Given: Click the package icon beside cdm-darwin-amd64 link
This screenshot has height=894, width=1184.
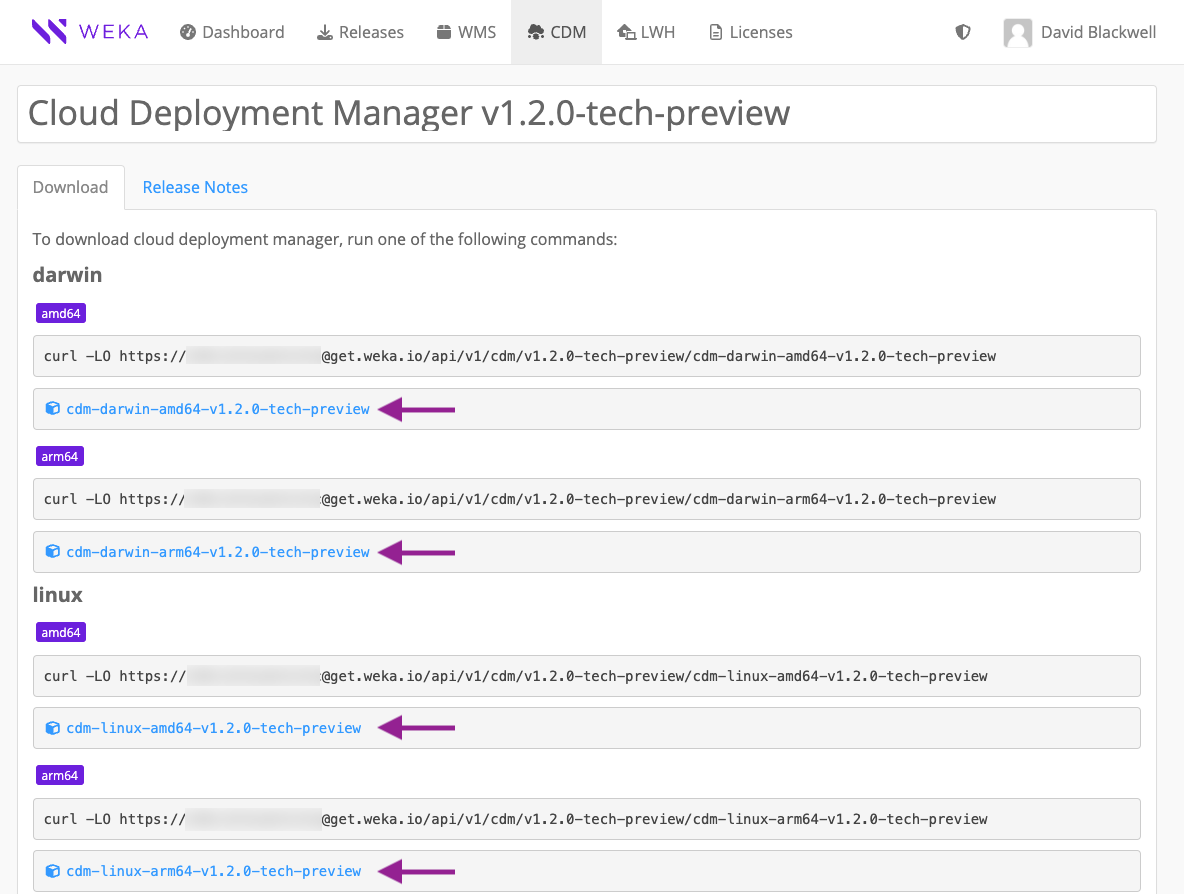Looking at the screenshot, I should point(53,408).
